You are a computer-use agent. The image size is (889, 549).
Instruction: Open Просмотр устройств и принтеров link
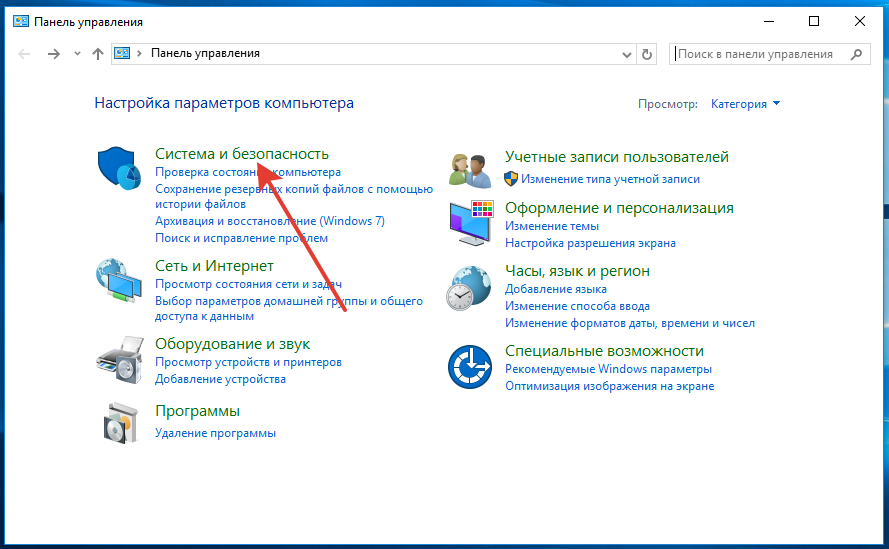(x=248, y=362)
